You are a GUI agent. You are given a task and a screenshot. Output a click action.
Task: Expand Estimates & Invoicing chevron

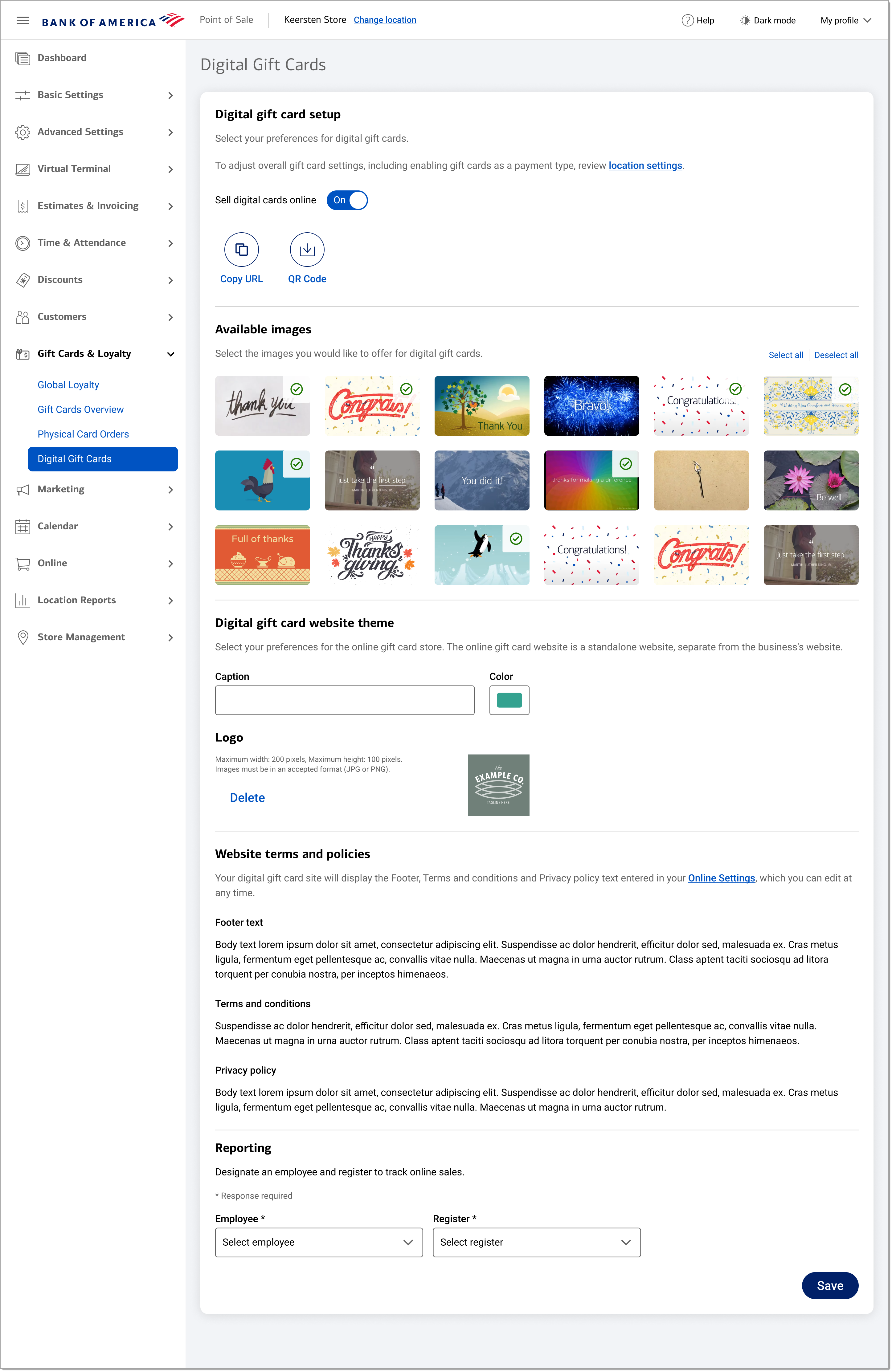171,206
